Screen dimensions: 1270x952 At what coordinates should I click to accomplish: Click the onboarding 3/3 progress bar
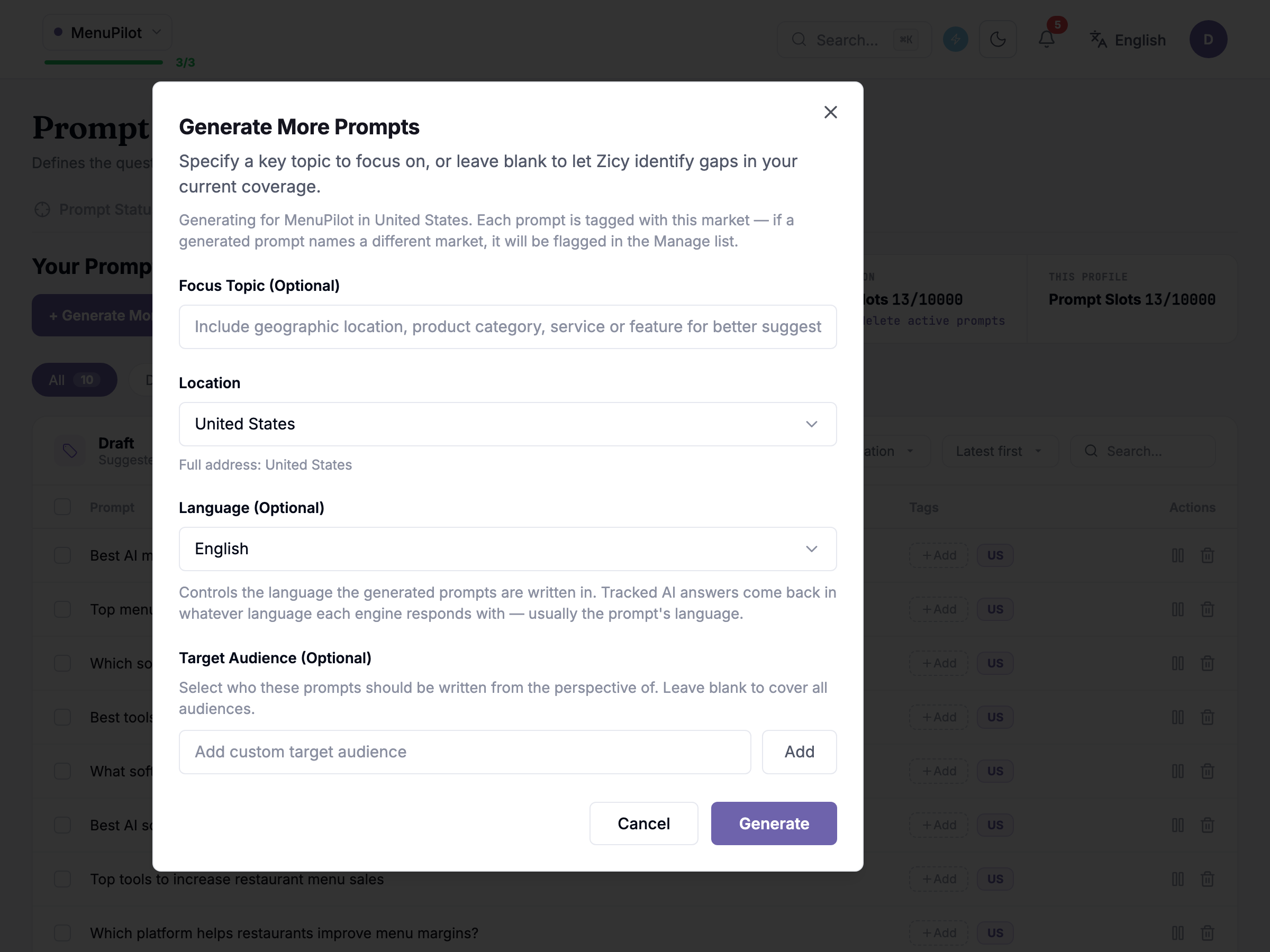click(x=104, y=62)
